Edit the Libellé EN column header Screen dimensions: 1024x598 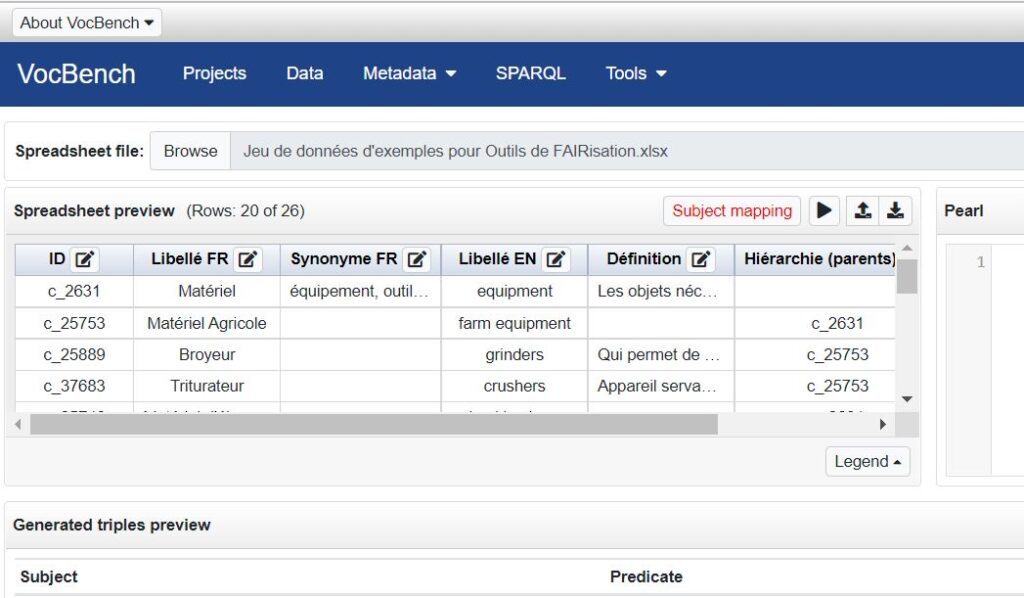pyautogui.click(x=556, y=260)
